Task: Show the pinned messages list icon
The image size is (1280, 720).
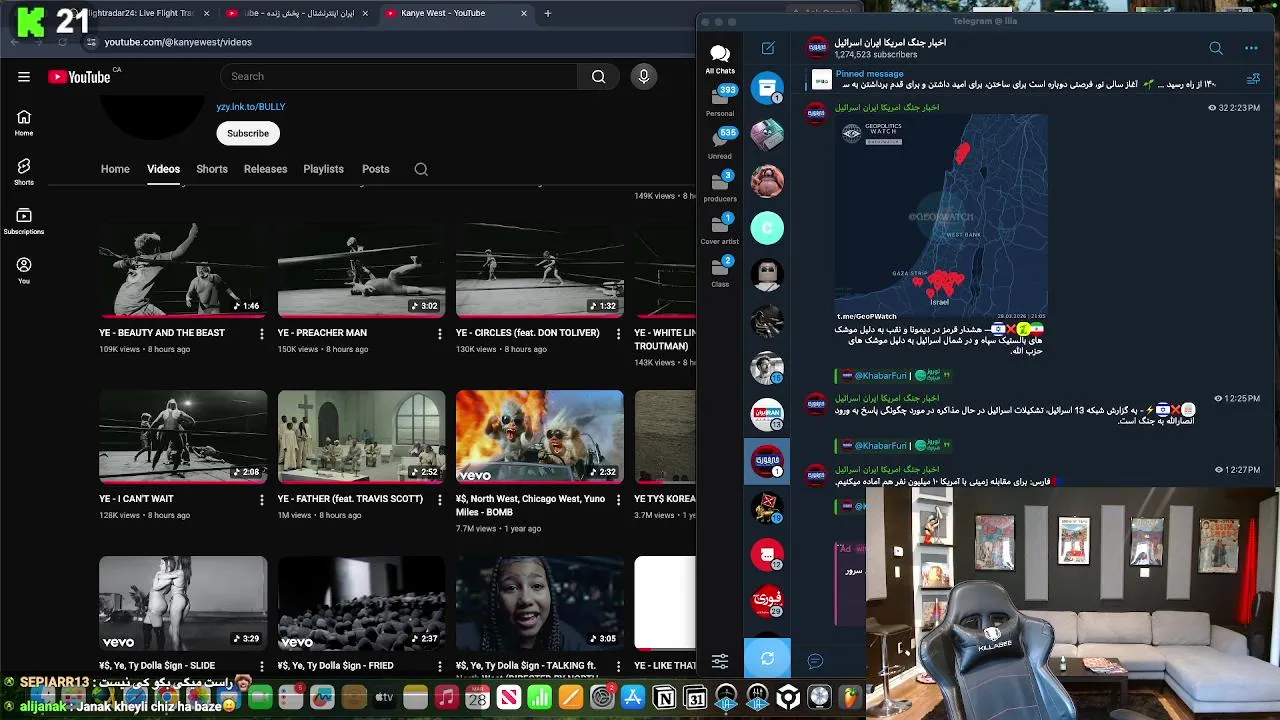Action: (x=1253, y=80)
